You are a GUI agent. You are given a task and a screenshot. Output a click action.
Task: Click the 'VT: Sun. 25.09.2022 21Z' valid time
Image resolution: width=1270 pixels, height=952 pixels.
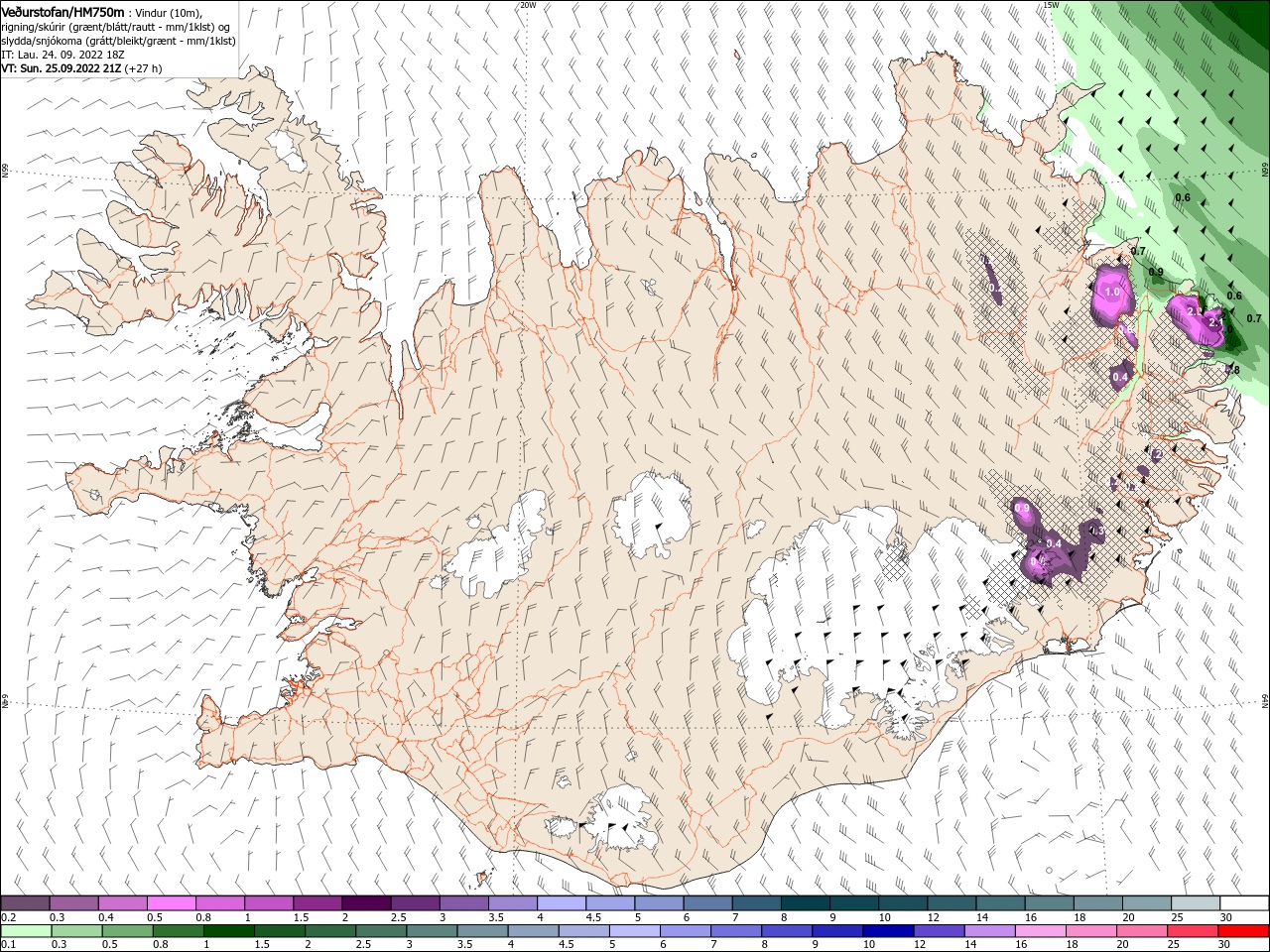click(x=61, y=68)
